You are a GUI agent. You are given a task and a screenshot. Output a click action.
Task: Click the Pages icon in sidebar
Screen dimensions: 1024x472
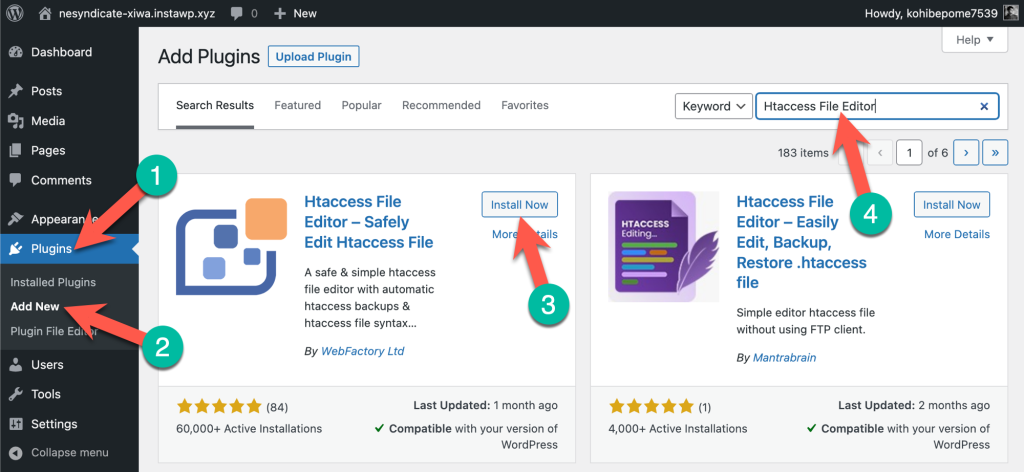coord(16,151)
